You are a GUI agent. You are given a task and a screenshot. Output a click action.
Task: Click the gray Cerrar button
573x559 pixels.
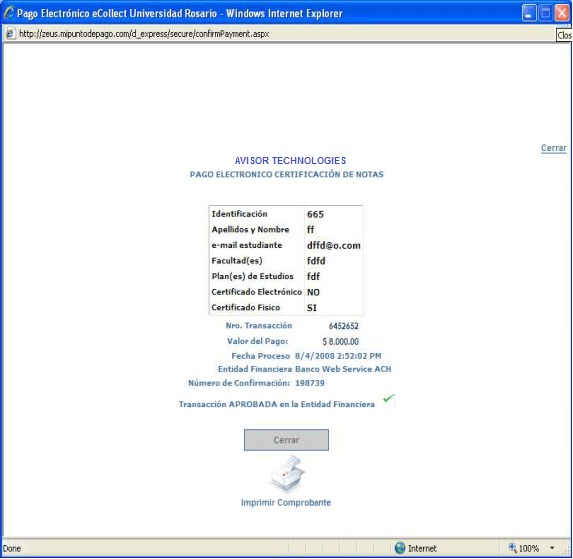286,440
